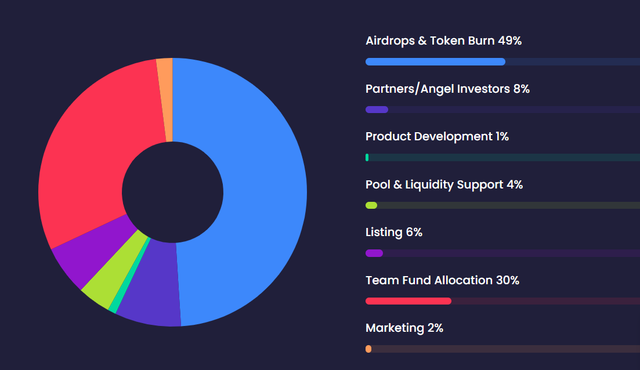Select the magenta-purple Listing donut slice

pos(92,255)
